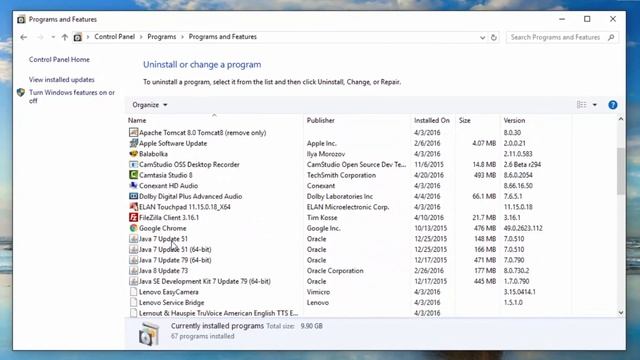Open Control Panel Home link

tap(59, 60)
